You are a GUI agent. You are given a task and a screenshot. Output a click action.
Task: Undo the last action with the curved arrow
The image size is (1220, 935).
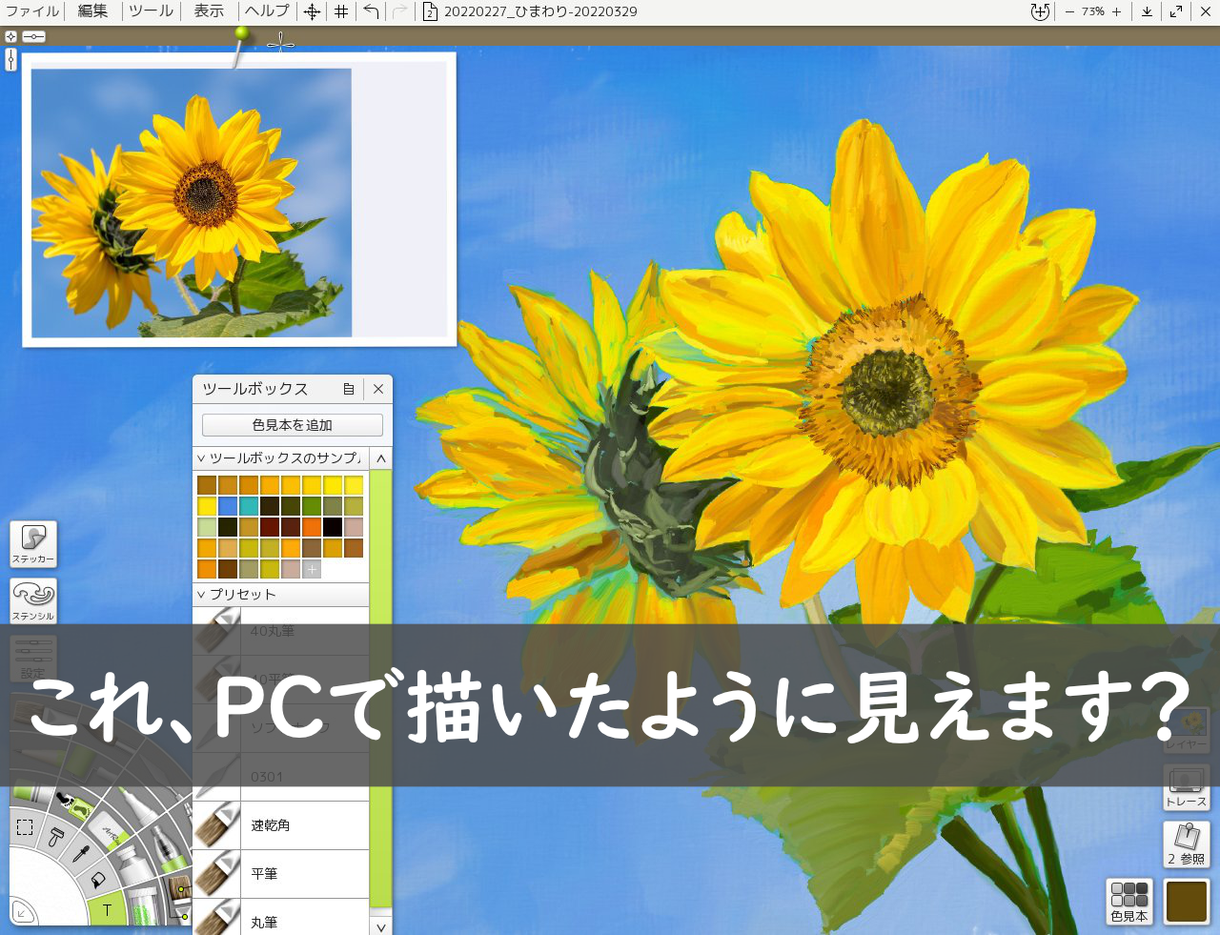pyautogui.click(x=371, y=12)
